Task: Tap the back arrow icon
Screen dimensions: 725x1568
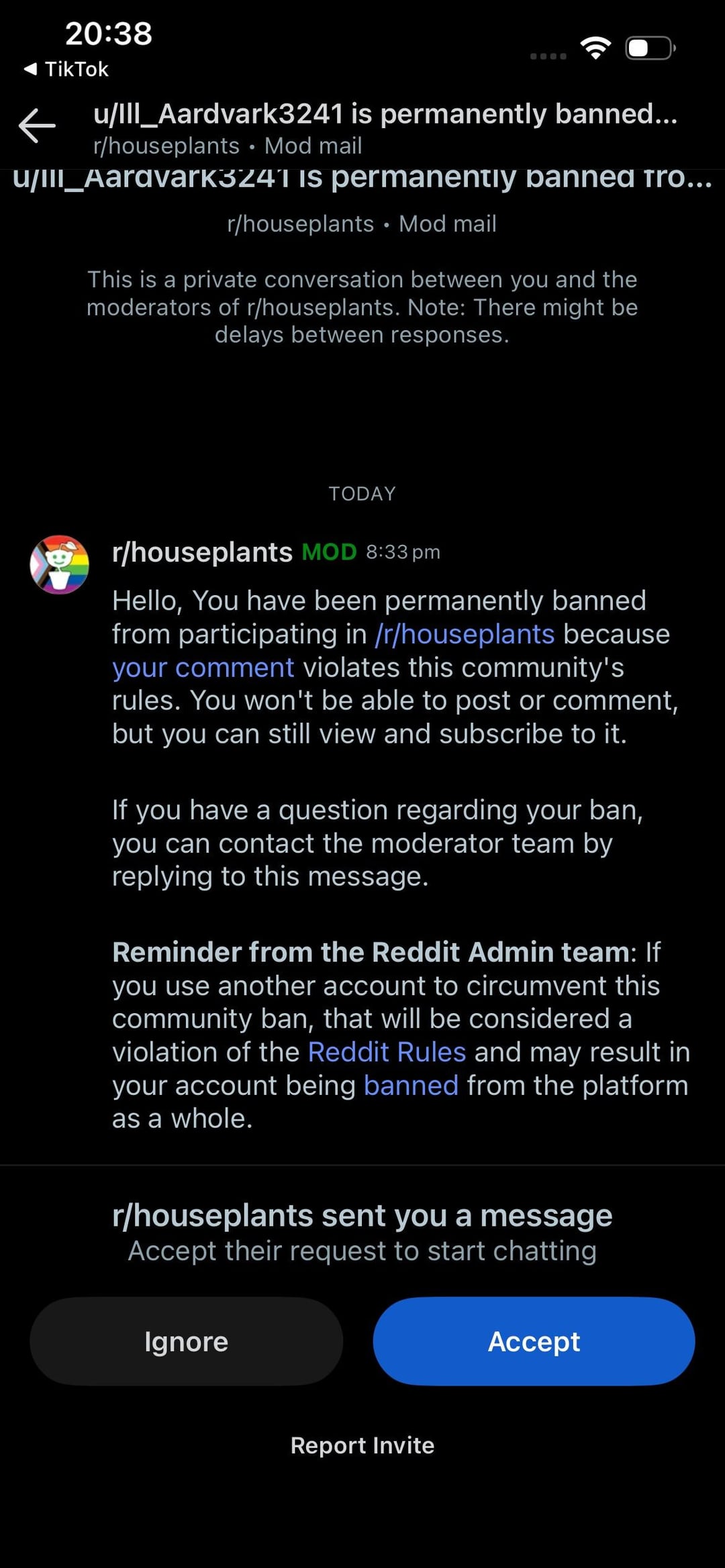Action: coord(37,125)
